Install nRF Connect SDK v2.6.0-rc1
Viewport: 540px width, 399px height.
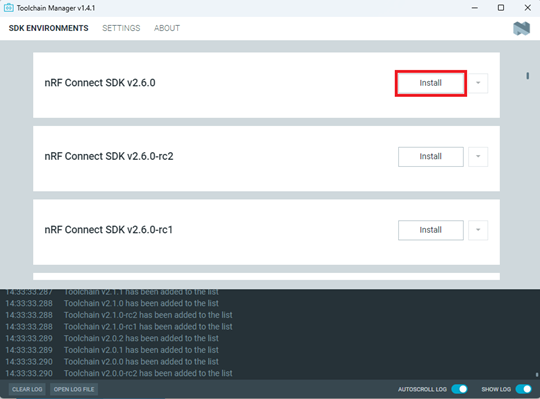coord(430,230)
